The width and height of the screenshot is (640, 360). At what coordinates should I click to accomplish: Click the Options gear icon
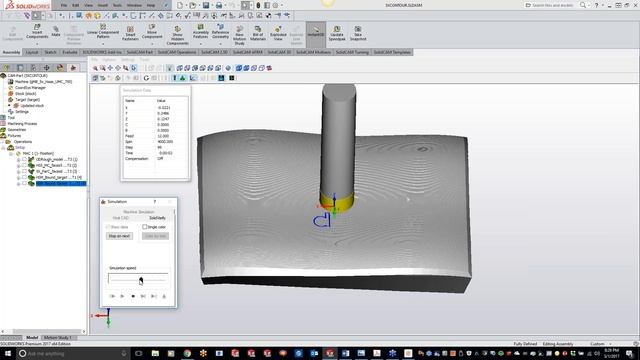tap(276, 5)
